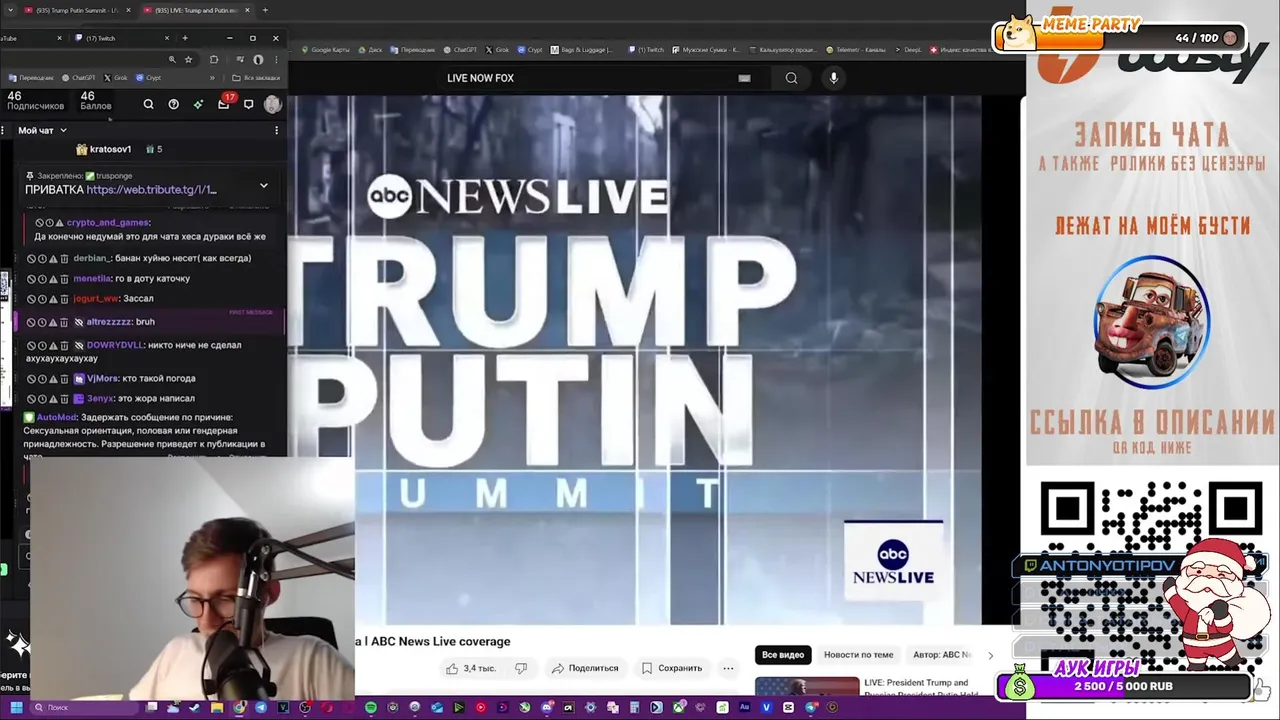The width and height of the screenshot is (1280, 720).
Task: Open new tab in main browser
Action: click(265, 10)
